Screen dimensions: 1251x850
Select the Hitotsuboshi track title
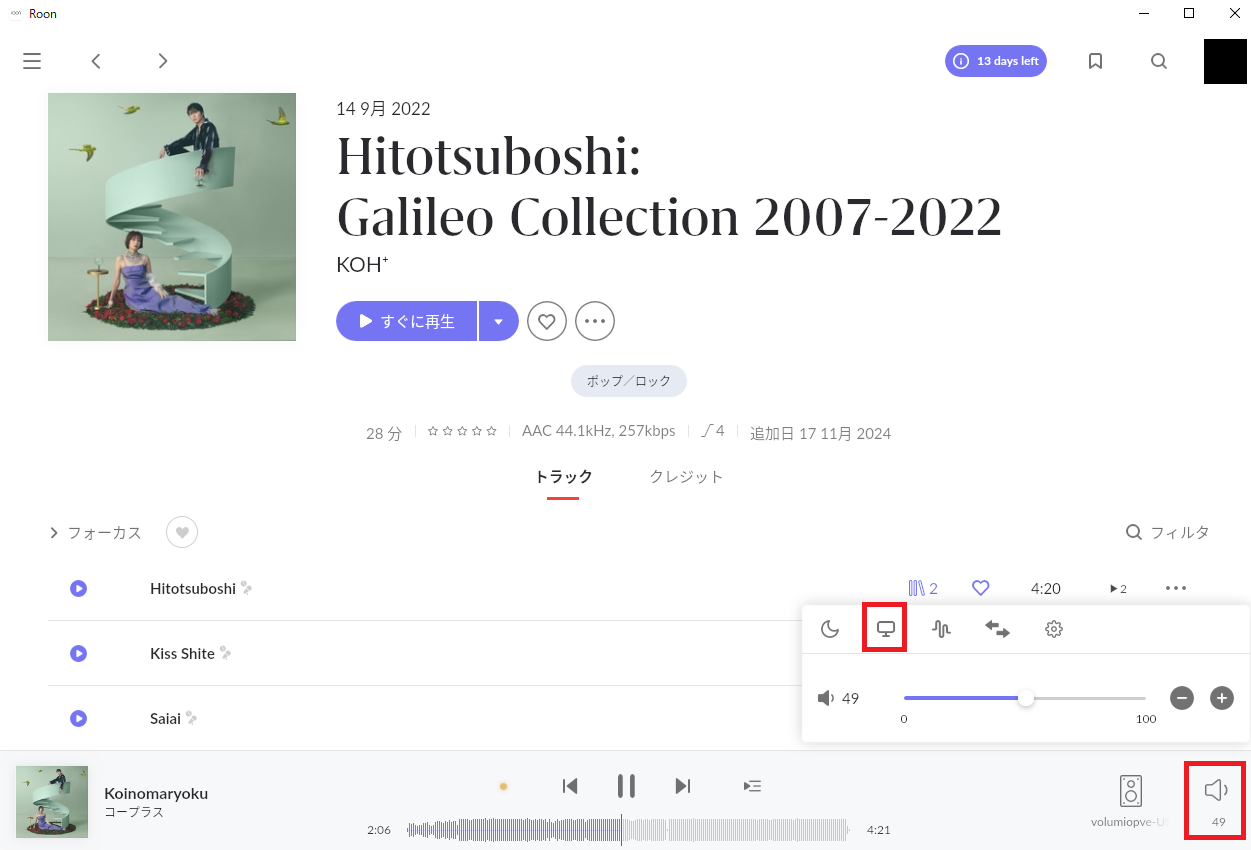[193, 589]
